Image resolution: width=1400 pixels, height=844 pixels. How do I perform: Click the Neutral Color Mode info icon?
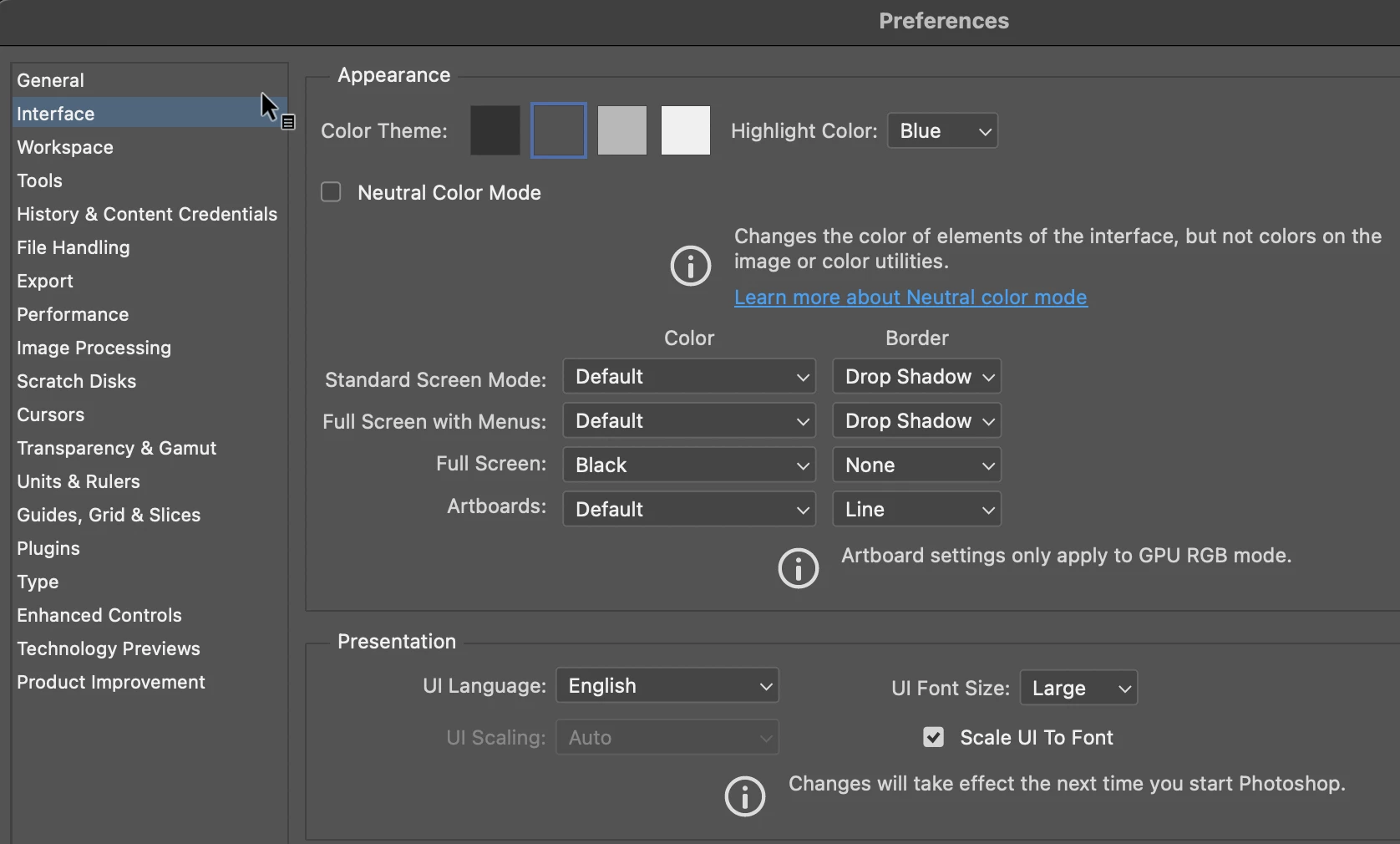pos(691,266)
